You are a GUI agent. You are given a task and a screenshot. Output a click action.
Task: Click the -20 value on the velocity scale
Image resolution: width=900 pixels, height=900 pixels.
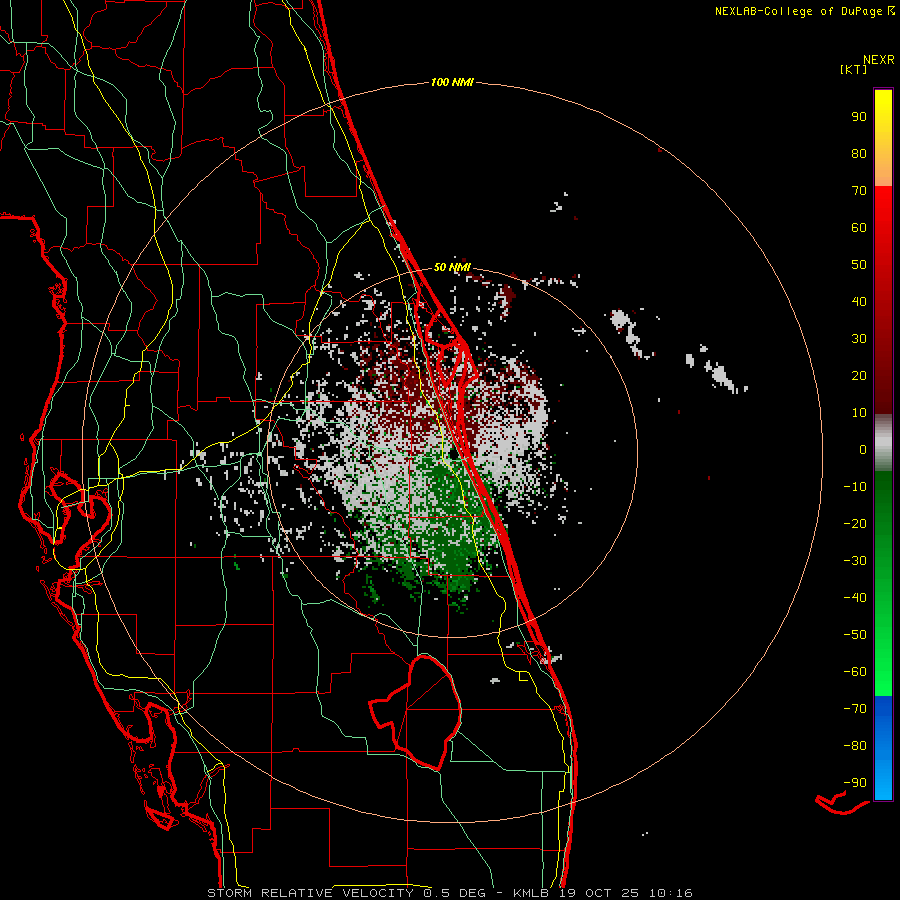[855, 524]
